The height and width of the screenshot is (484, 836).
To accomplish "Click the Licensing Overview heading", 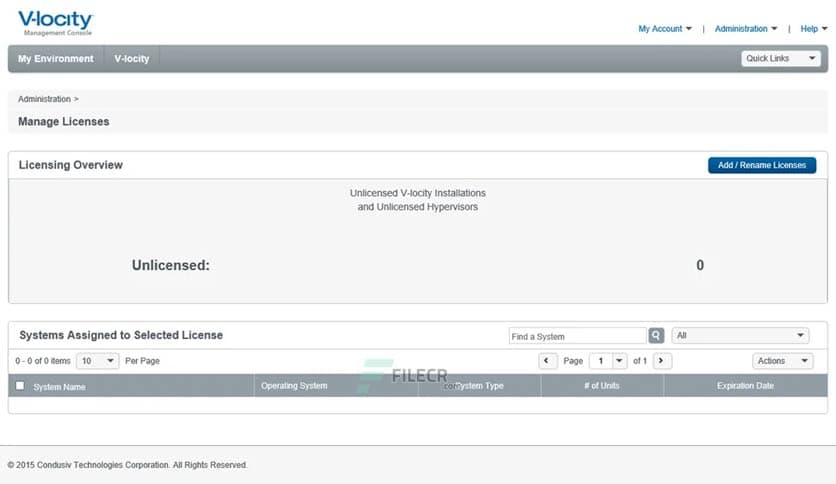I will (70, 165).
